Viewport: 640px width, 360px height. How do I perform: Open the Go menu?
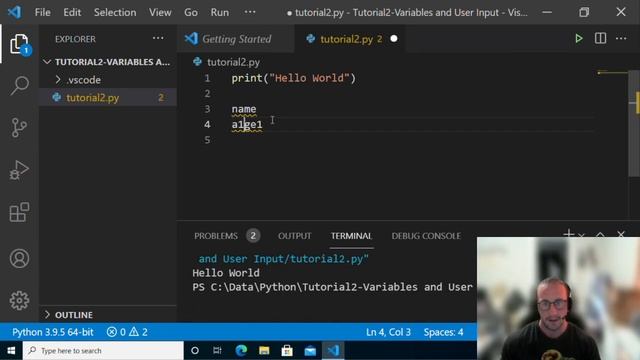point(191,12)
